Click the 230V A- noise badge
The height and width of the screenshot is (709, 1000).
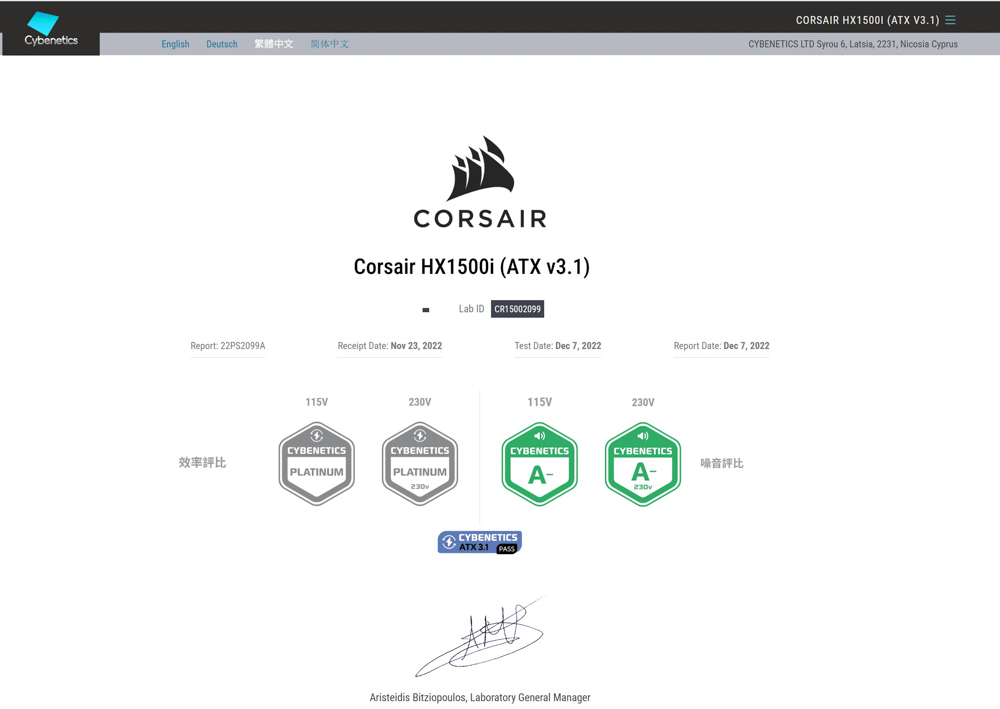point(643,464)
